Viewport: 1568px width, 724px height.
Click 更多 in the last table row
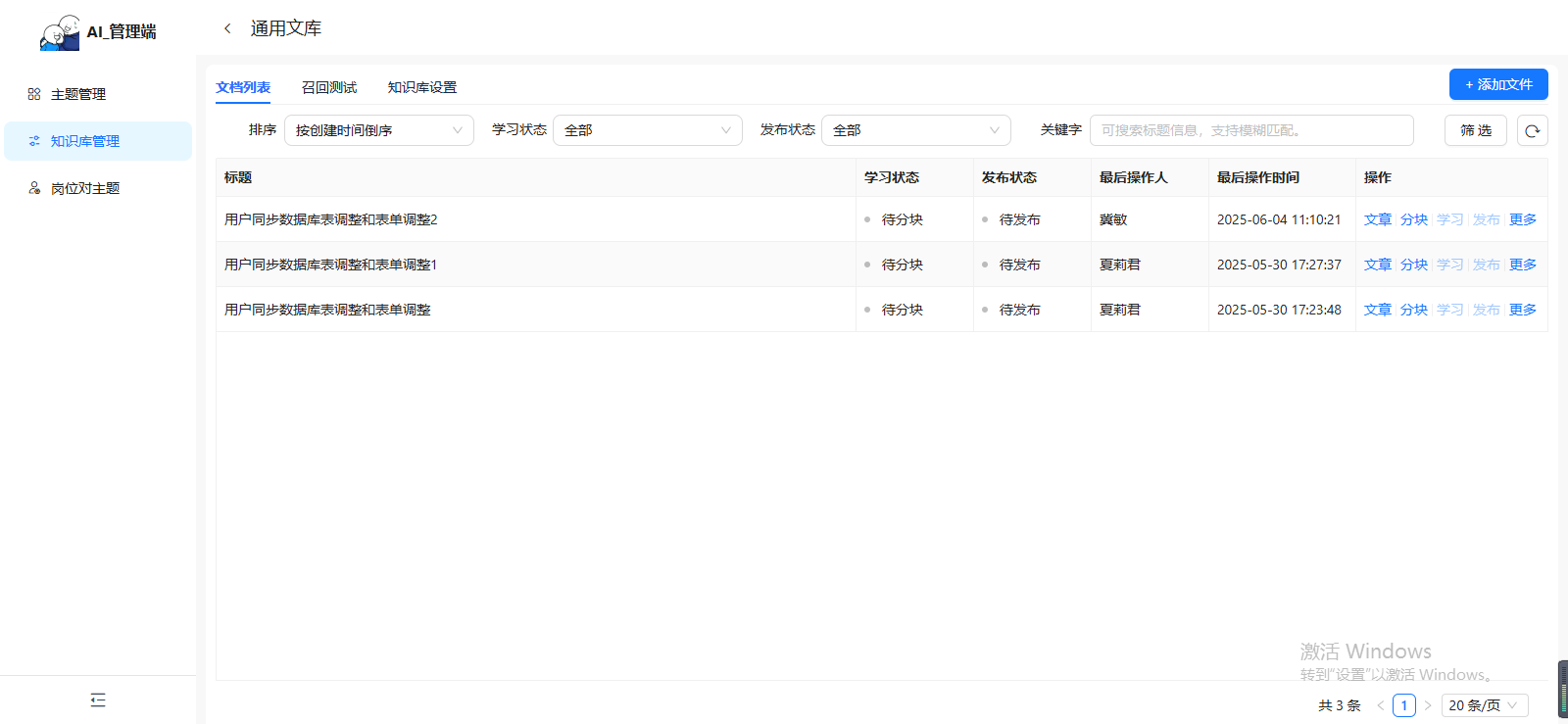pyautogui.click(x=1522, y=310)
